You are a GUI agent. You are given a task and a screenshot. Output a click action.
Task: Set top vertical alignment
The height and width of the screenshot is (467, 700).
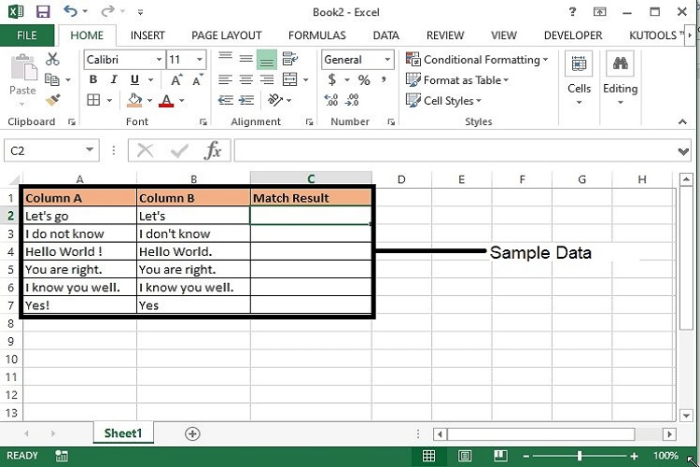pos(225,58)
